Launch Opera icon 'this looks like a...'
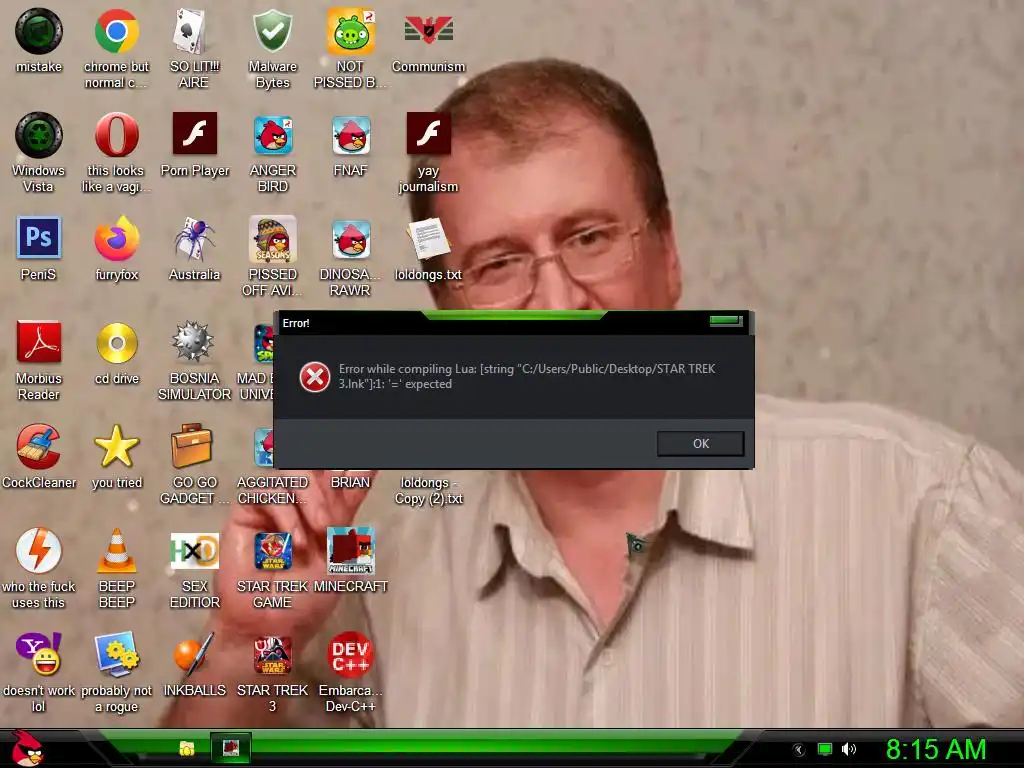The height and width of the screenshot is (768, 1024). [x=116, y=135]
